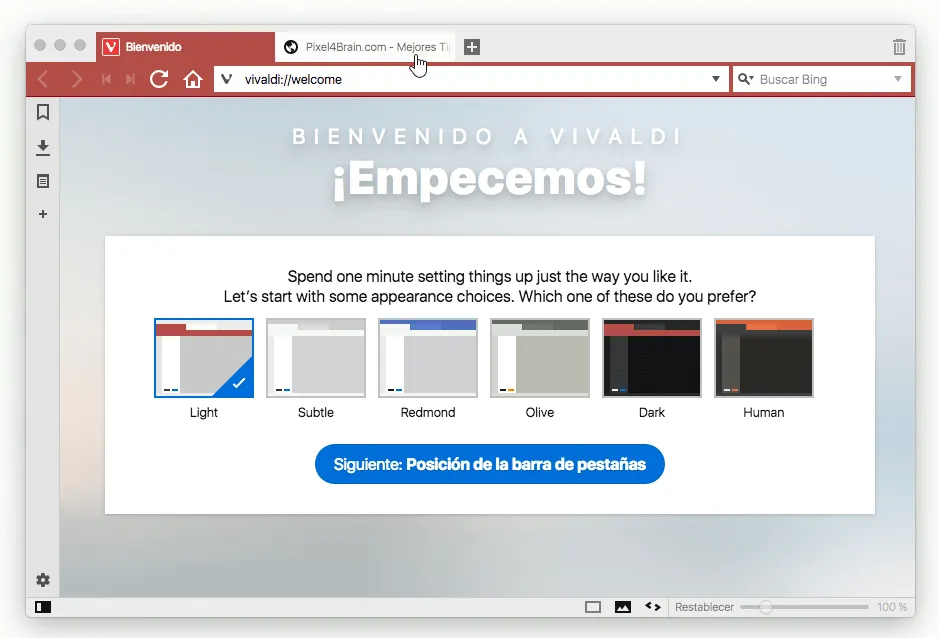Select the Subtle theme thumbnail
Image resolution: width=939 pixels, height=638 pixels.
point(316,358)
